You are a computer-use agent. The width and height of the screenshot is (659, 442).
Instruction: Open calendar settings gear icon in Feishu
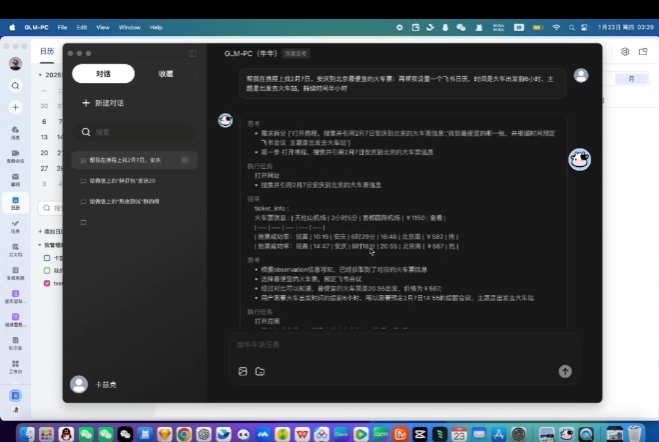coord(625,51)
